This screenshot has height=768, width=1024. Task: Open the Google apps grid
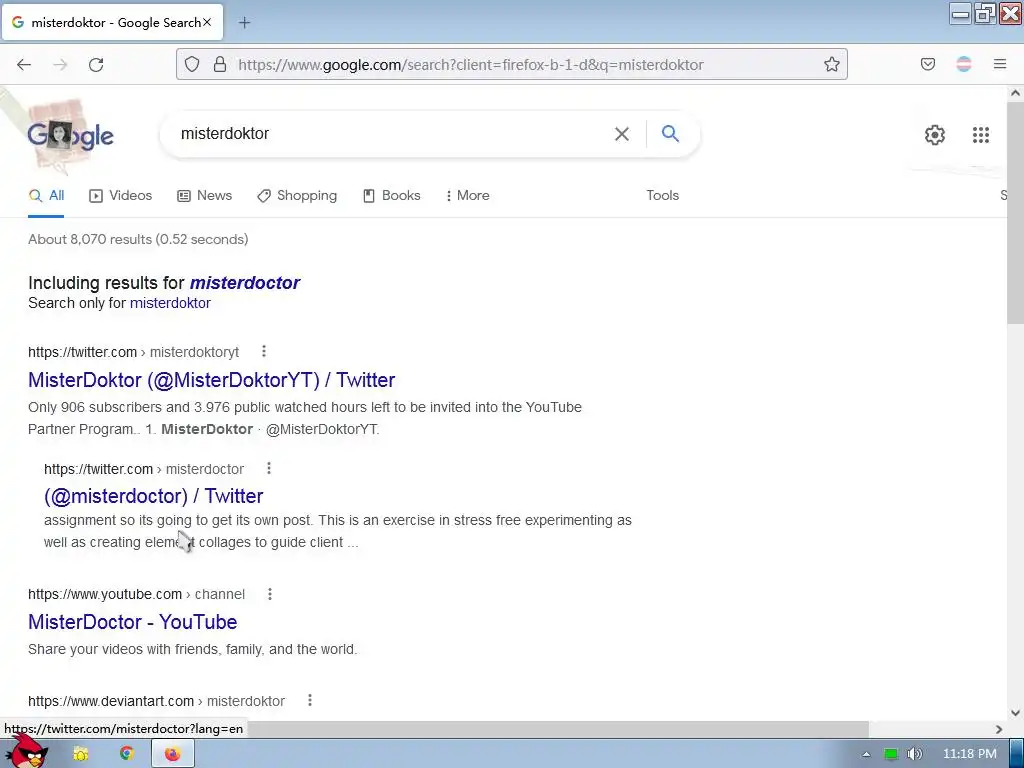(x=981, y=135)
